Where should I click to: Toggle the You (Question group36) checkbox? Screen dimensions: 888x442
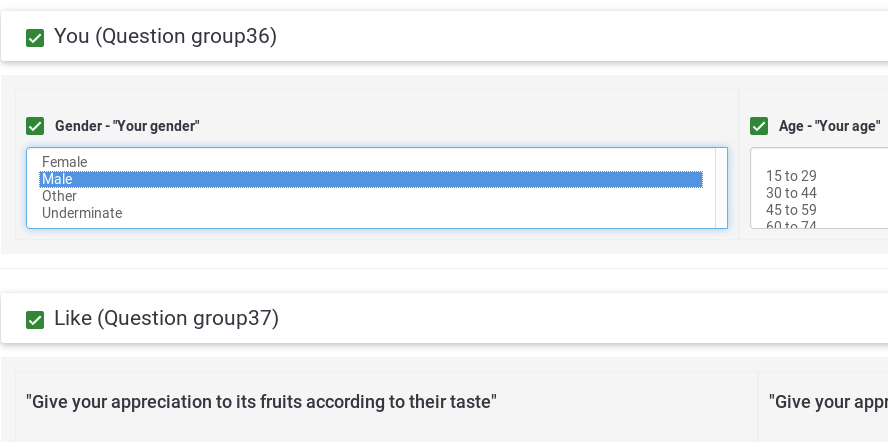(x=35, y=38)
